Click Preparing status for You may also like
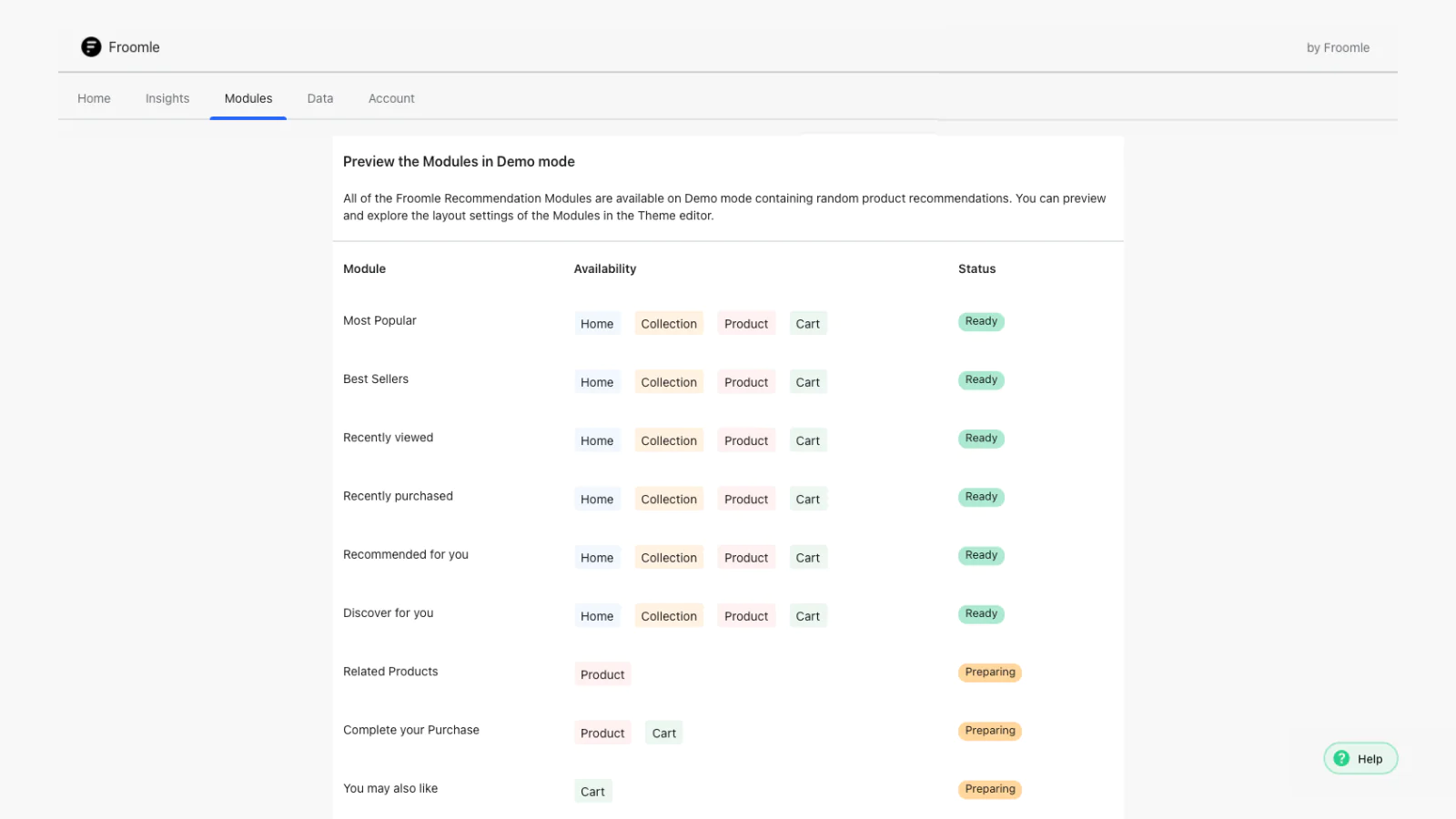 coord(990,789)
